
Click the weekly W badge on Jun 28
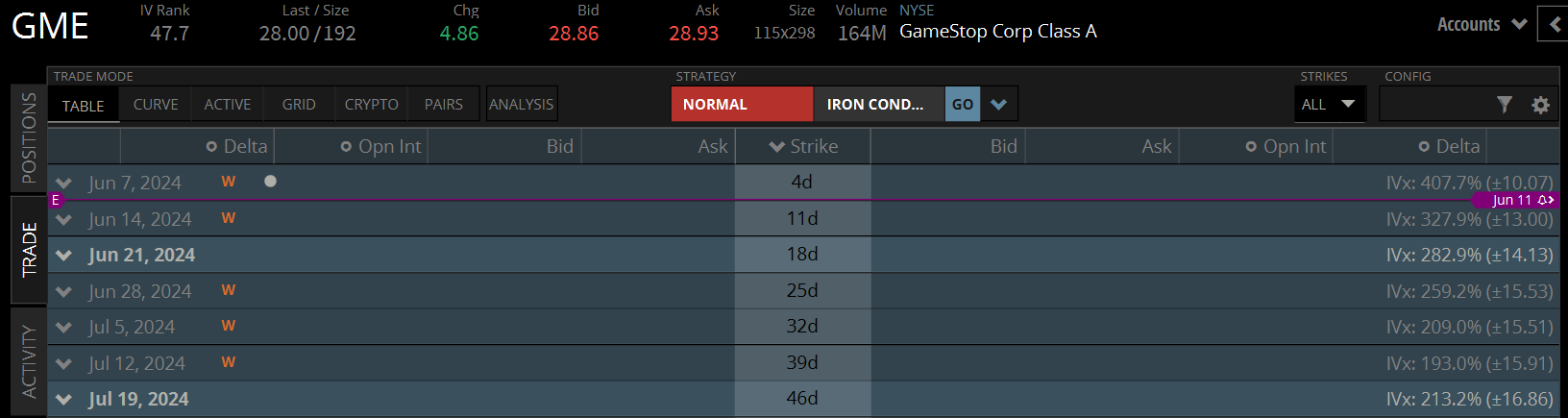229,290
